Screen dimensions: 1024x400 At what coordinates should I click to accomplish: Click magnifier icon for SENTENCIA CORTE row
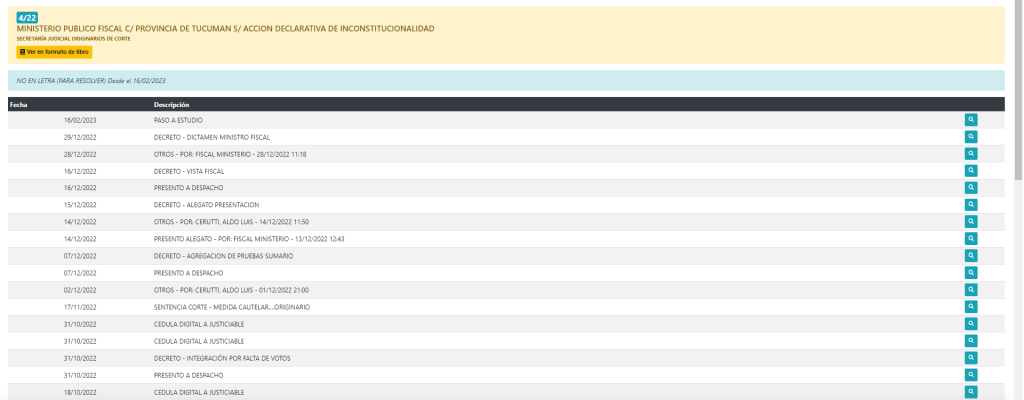tap(971, 307)
